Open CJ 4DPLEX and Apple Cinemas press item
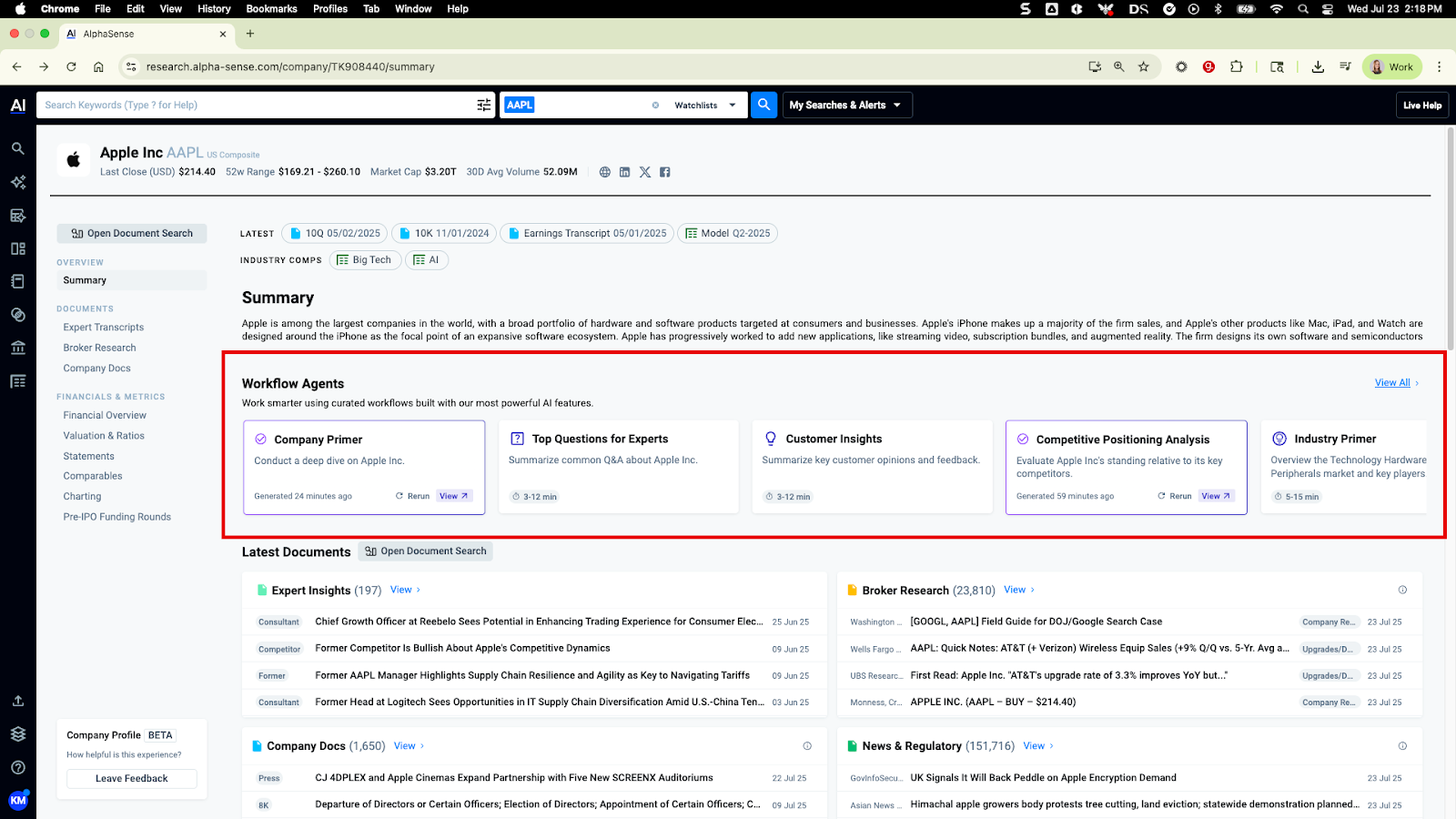1456x819 pixels. click(x=514, y=778)
